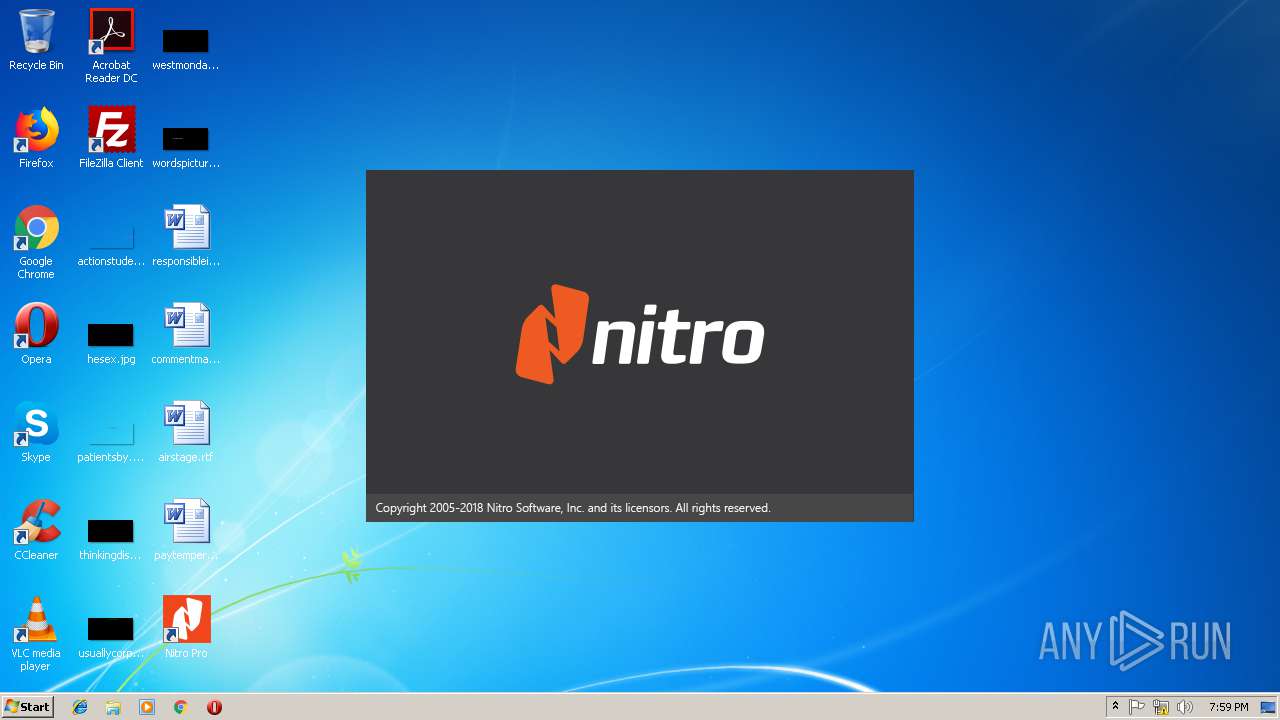The image size is (1280, 720).
Task: Open the Windows Start menu
Action: coord(28,706)
